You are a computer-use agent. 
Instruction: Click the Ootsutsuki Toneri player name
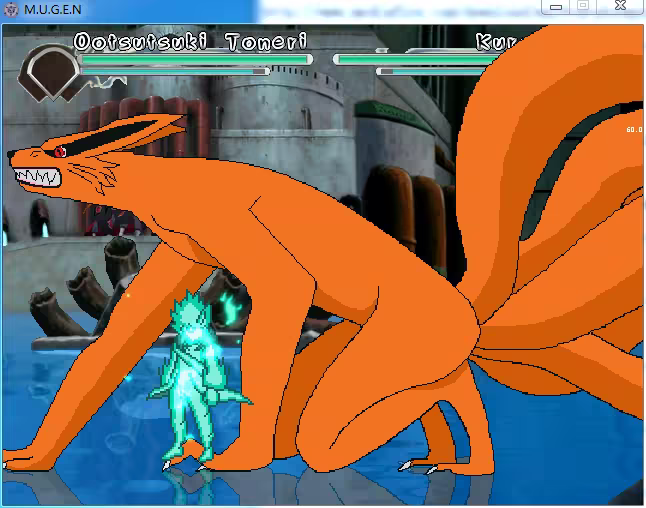[x=190, y=42]
